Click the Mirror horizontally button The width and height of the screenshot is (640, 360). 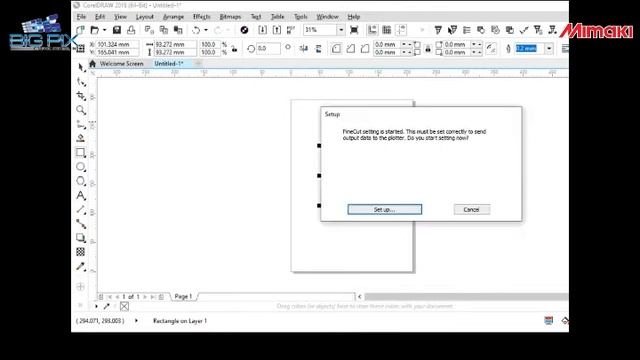[x=304, y=49]
